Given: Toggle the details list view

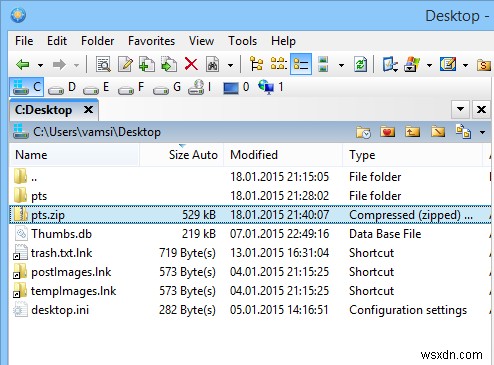Looking at the screenshot, I should point(301,64).
